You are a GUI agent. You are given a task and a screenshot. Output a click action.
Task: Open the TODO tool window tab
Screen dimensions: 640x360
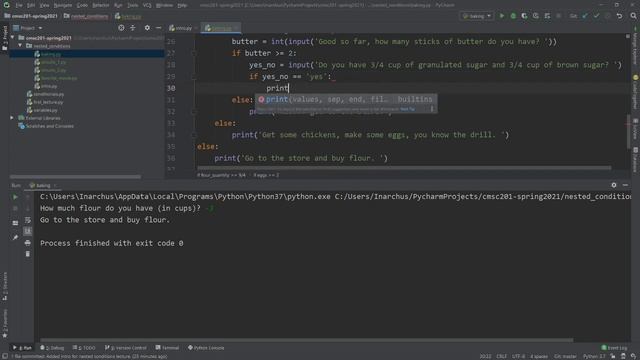coord(84,348)
